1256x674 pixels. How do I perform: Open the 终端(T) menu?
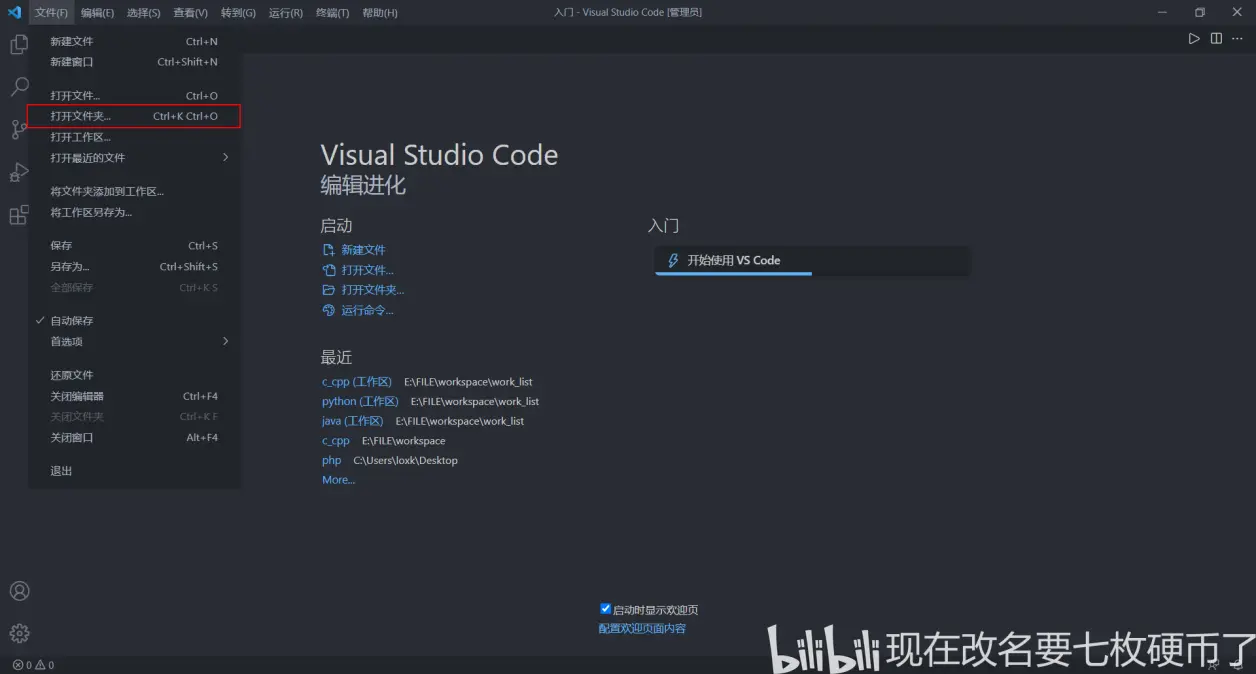point(332,13)
